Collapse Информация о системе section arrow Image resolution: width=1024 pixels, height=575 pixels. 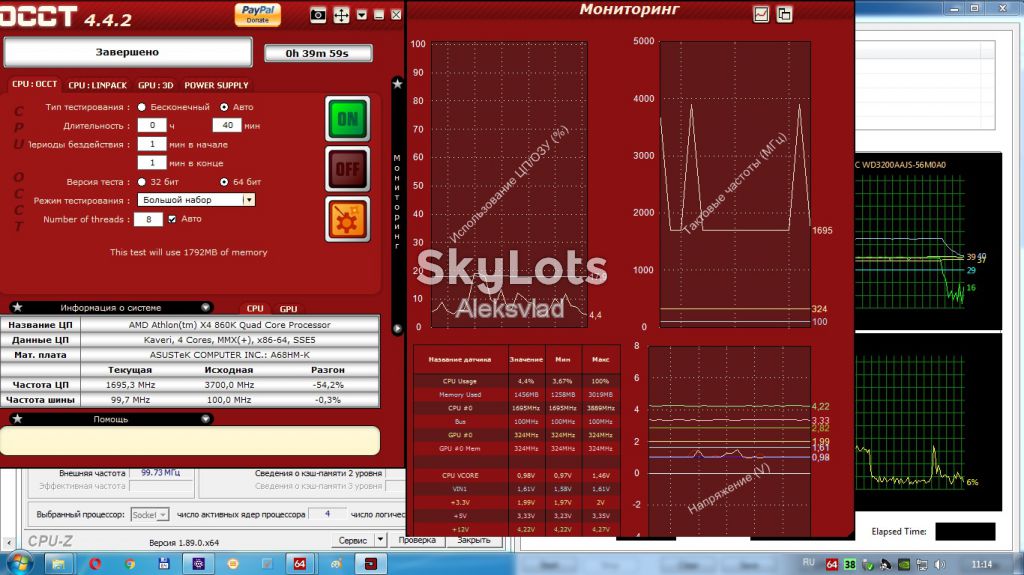point(205,307)
